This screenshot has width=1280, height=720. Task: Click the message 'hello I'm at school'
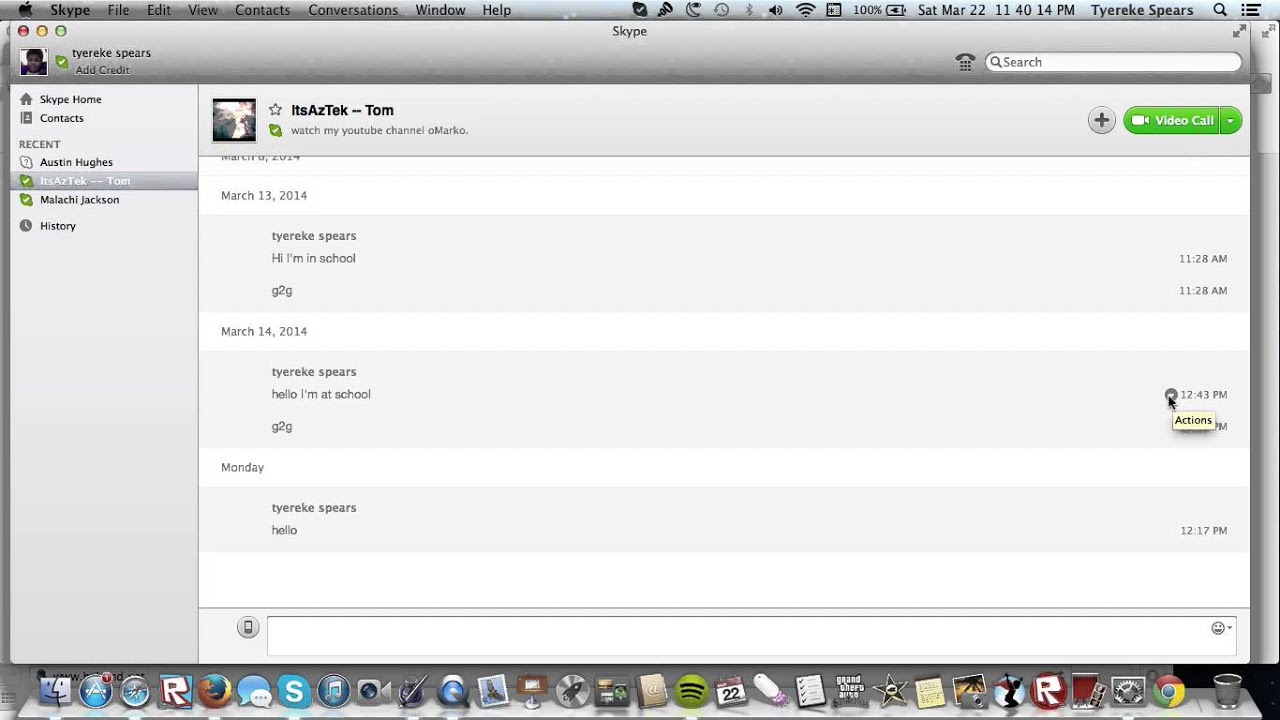321,394
